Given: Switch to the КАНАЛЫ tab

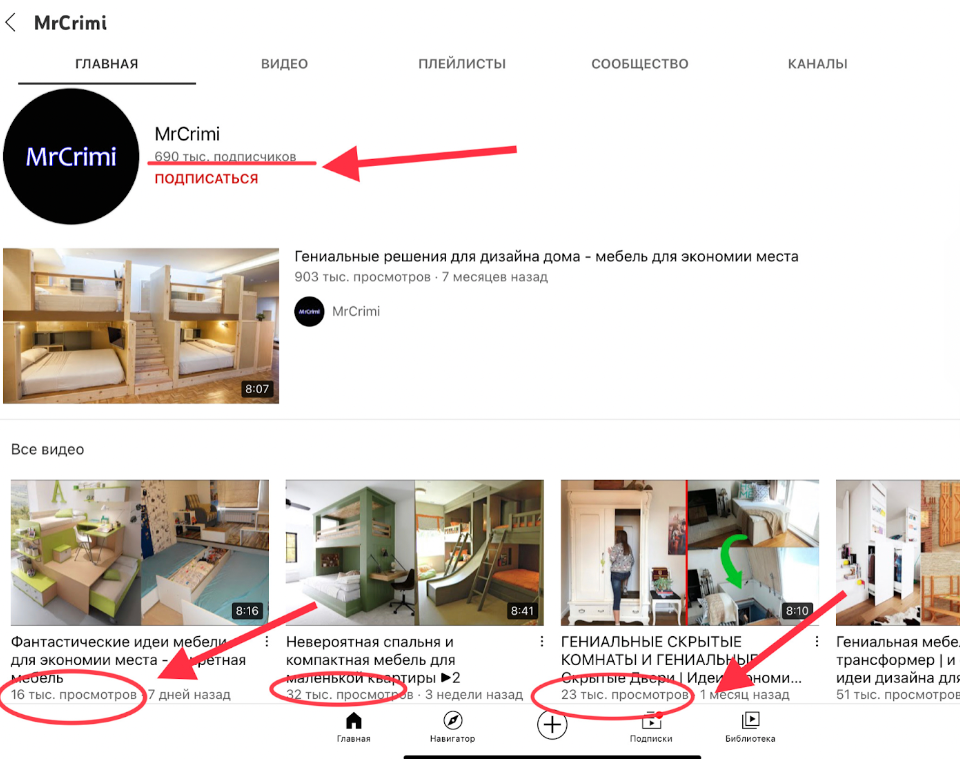Looking at the screenshot, I should click(817, 64).
